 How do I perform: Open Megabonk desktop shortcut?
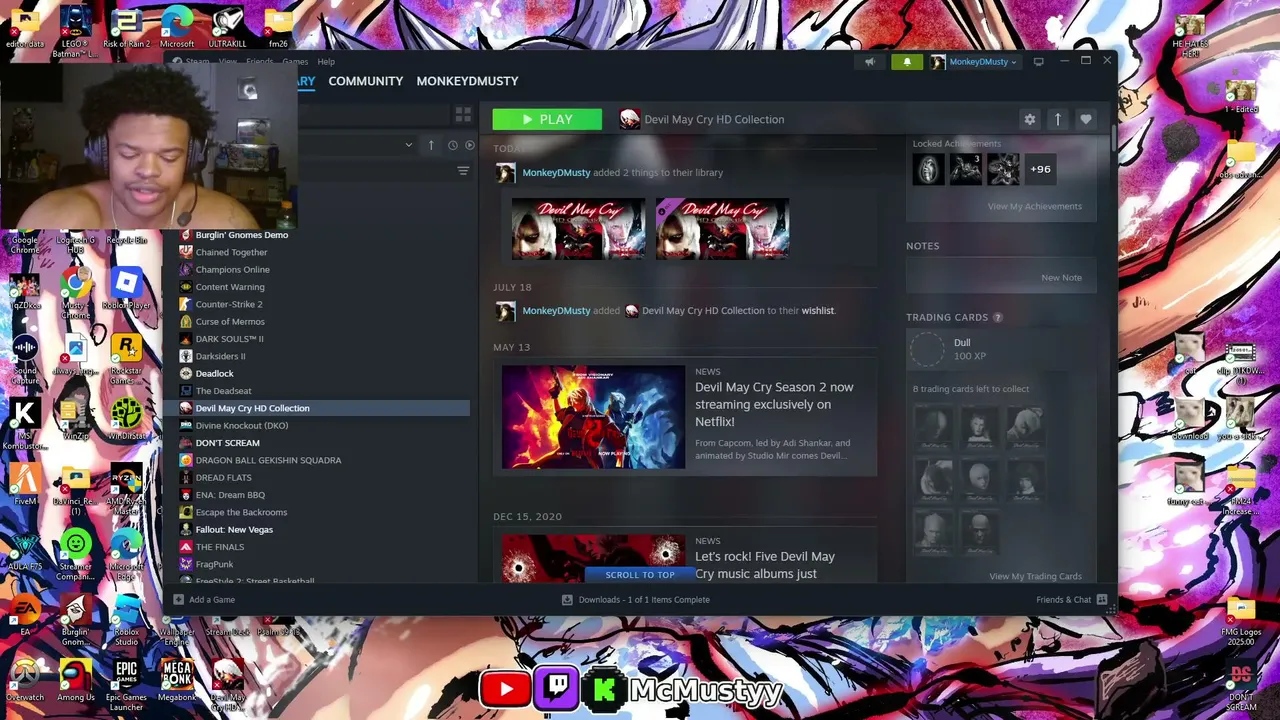(177, 680)
